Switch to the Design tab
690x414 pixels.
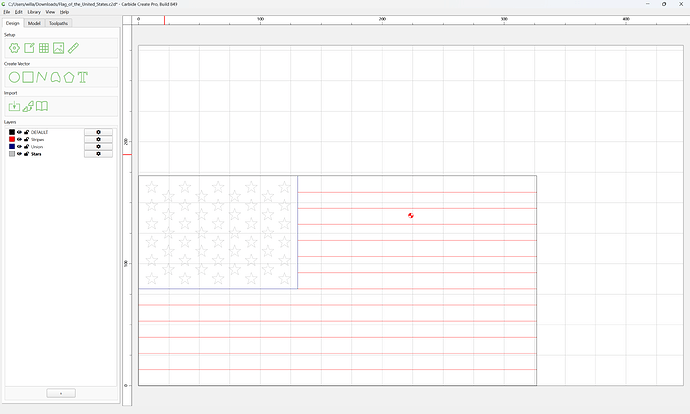pos(13,23)
